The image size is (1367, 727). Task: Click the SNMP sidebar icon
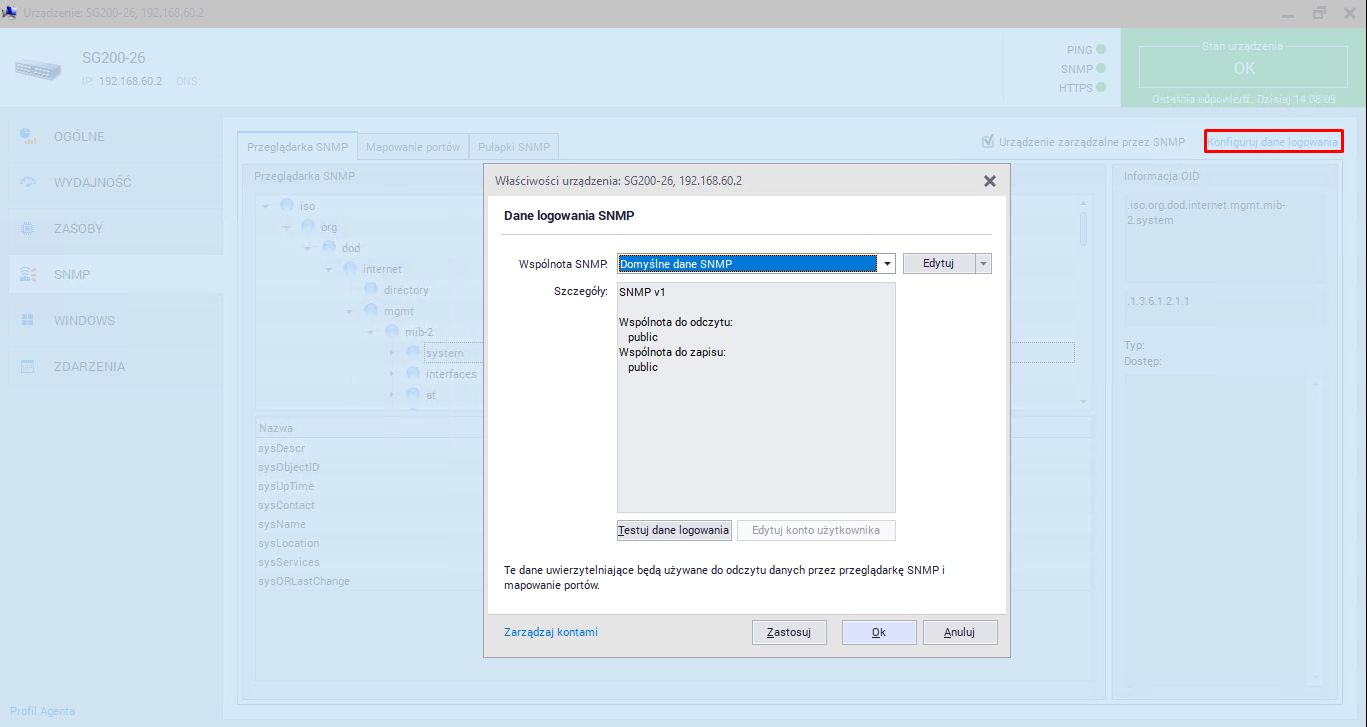28,274
